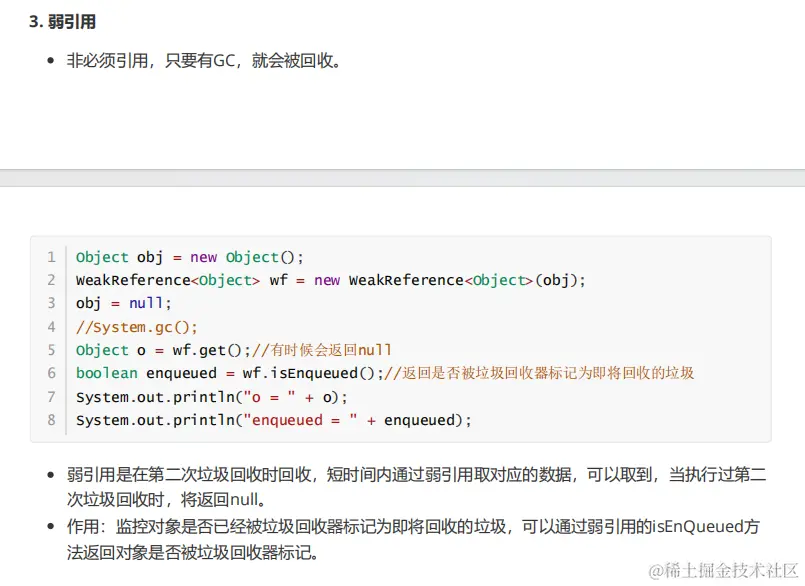805x586 pixels.
Task: Click the bullet text "非必须引用，只要有GC，就会被回收。"
Action: (204, 61)
